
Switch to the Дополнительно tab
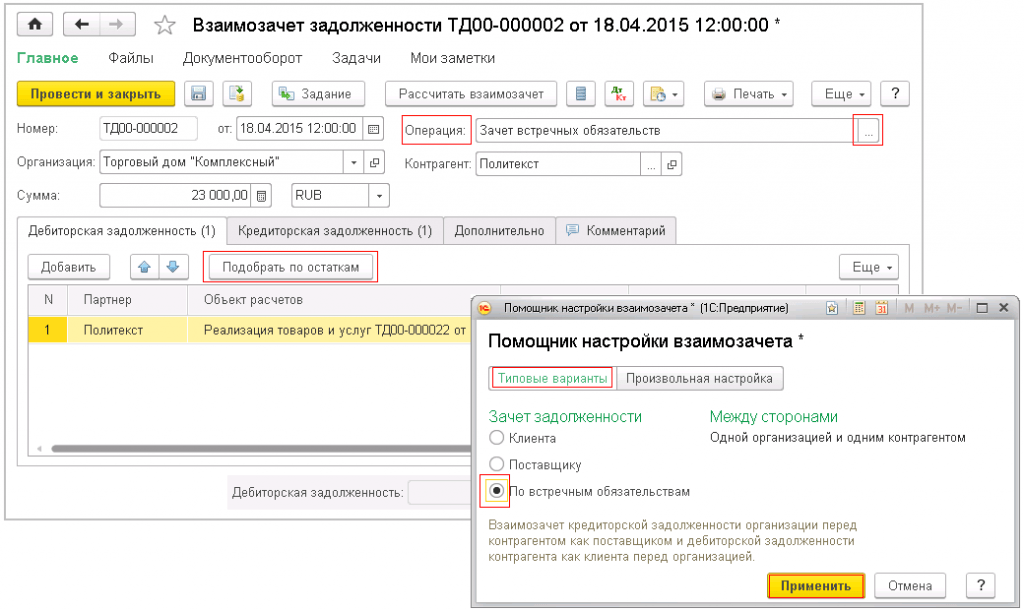500,231
